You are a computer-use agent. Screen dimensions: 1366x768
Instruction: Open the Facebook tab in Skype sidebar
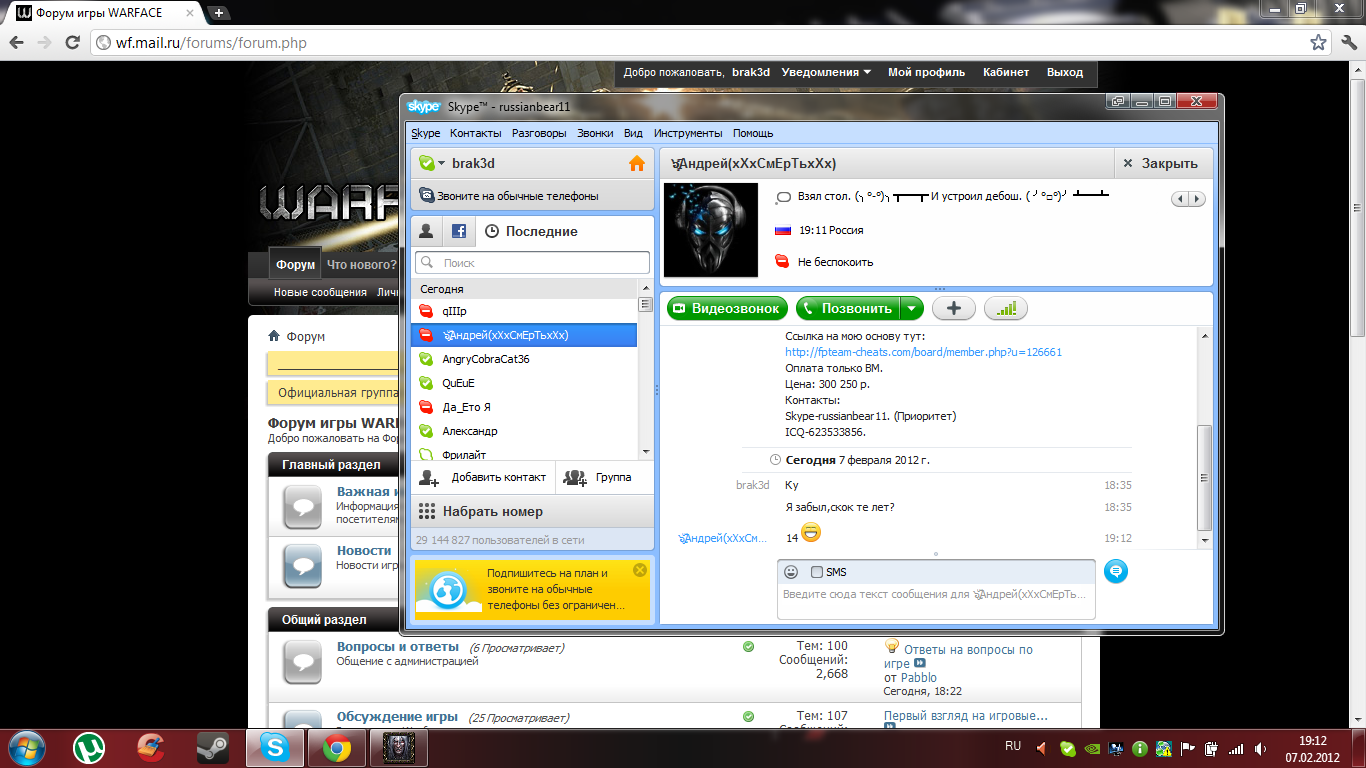[458, 231]
